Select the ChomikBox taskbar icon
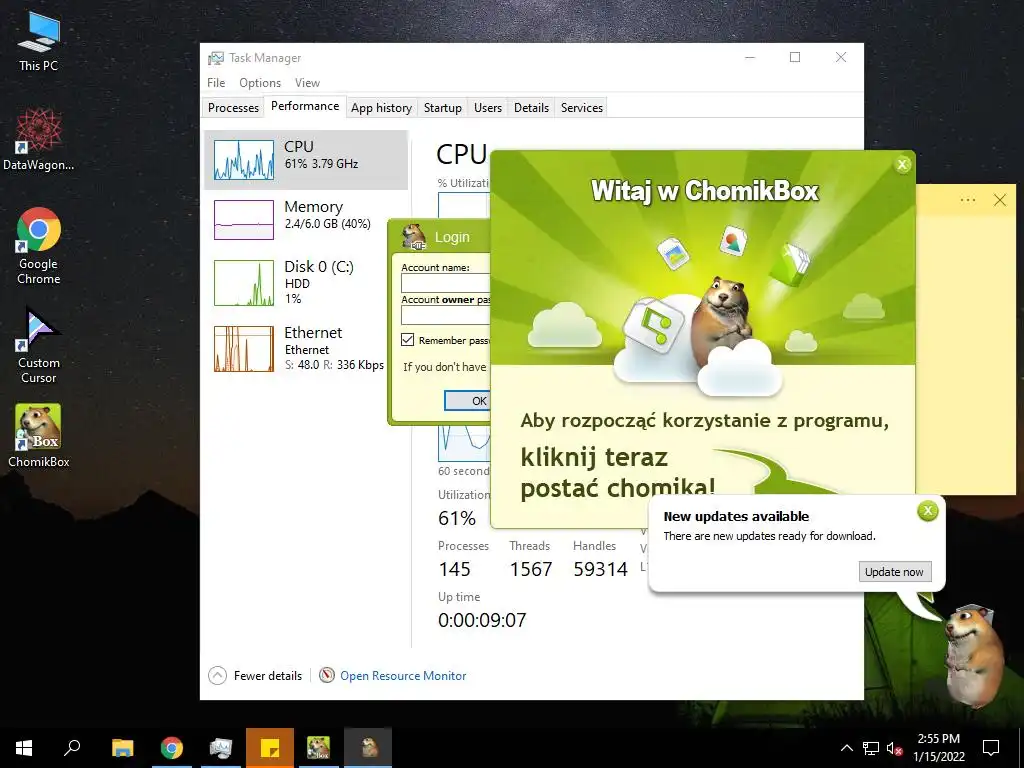Image resolution: width=1024 pixels, height=768 pixels. click(319, 748)
